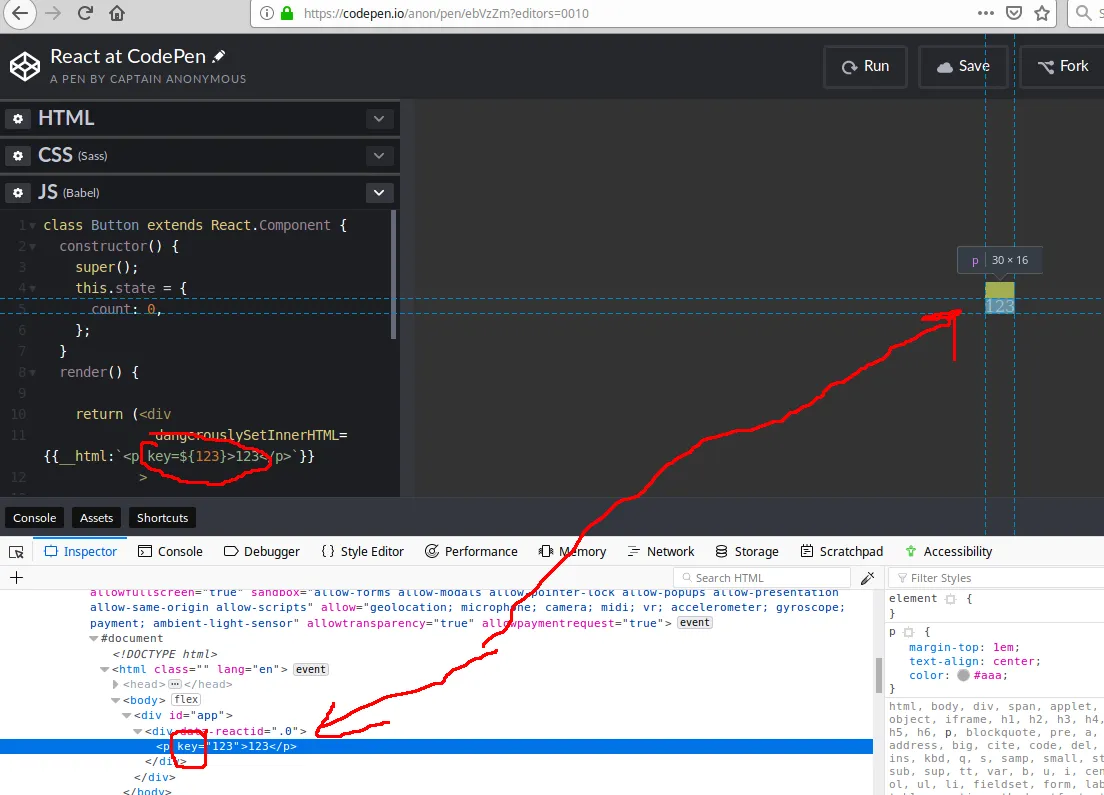Show keyboard Shortcuts button
The image size is (1104, 795).
[x=163, y=518]
